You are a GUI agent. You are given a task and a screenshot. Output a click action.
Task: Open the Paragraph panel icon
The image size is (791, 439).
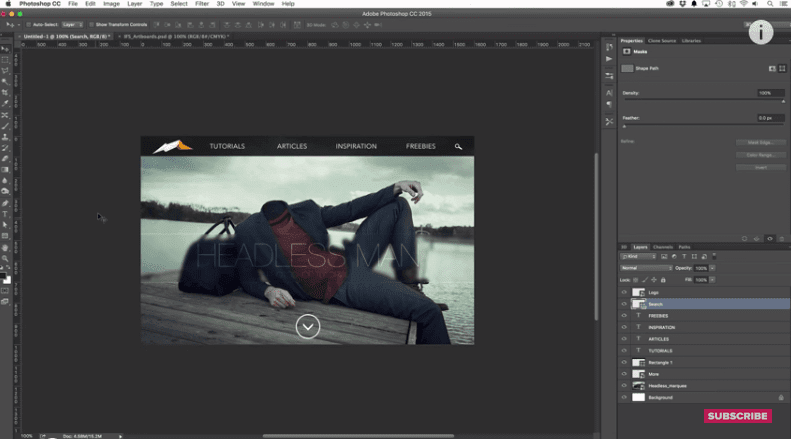pyautogui.click(x=609, y=104)
